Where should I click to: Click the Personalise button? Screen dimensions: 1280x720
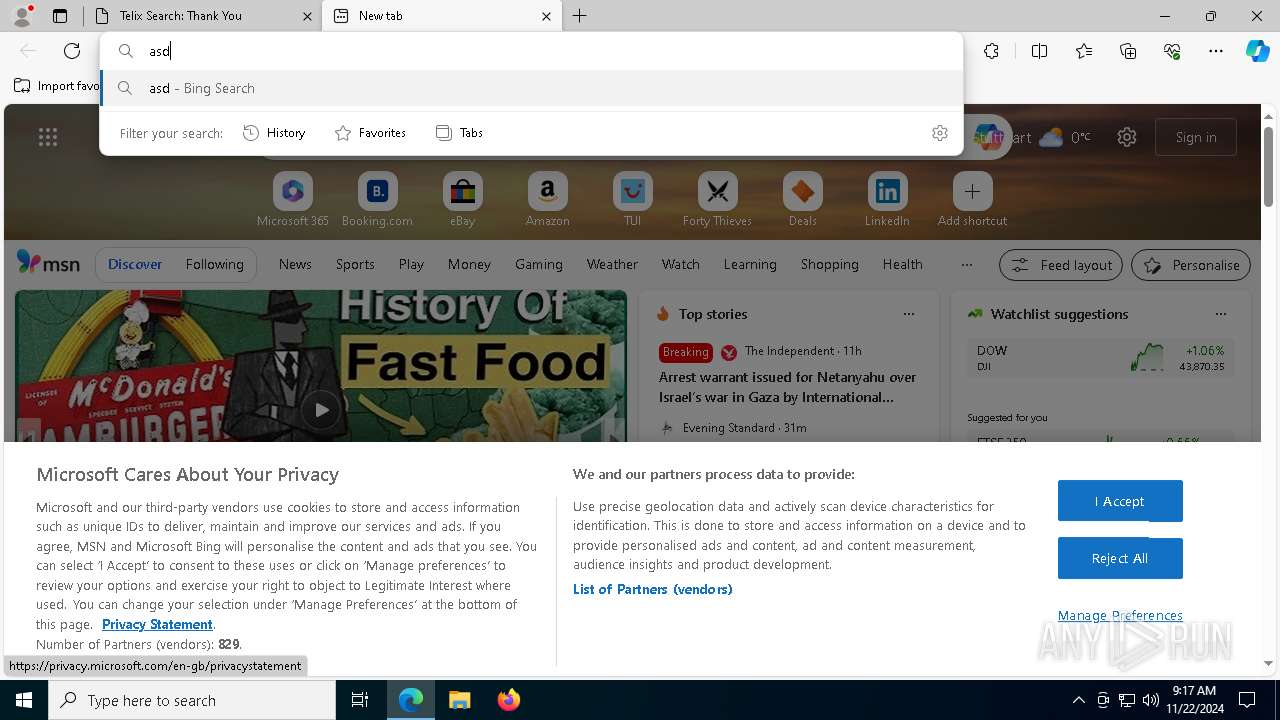tap(1191, 265)
